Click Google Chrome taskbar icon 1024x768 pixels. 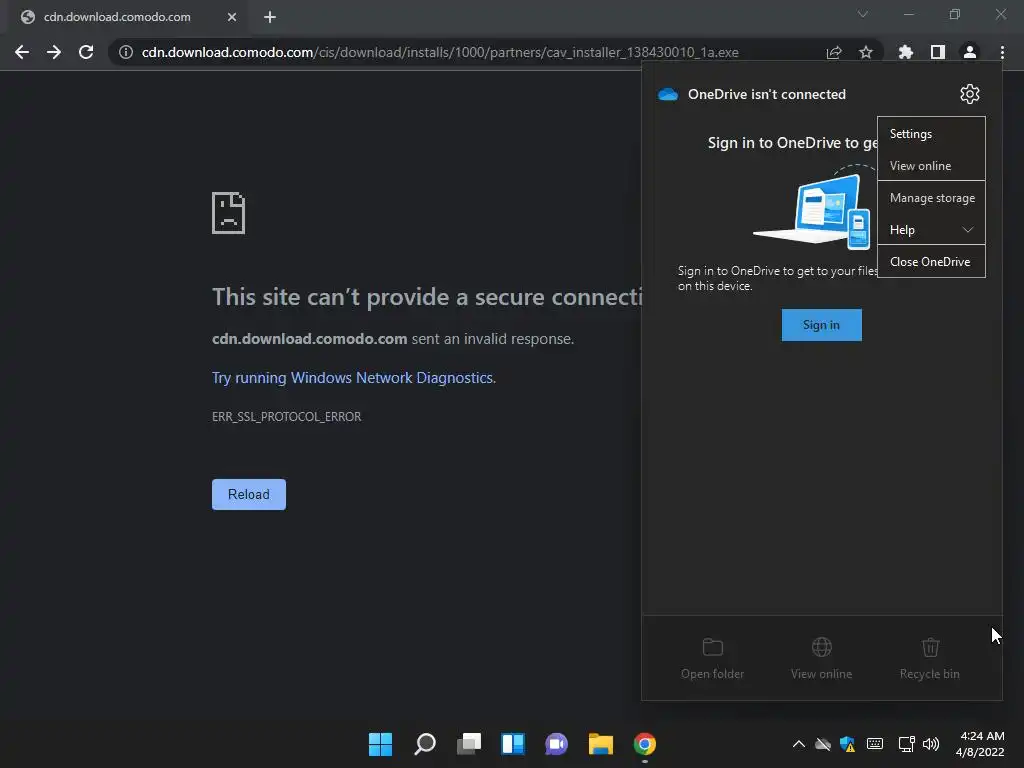(x=645, y=744)
